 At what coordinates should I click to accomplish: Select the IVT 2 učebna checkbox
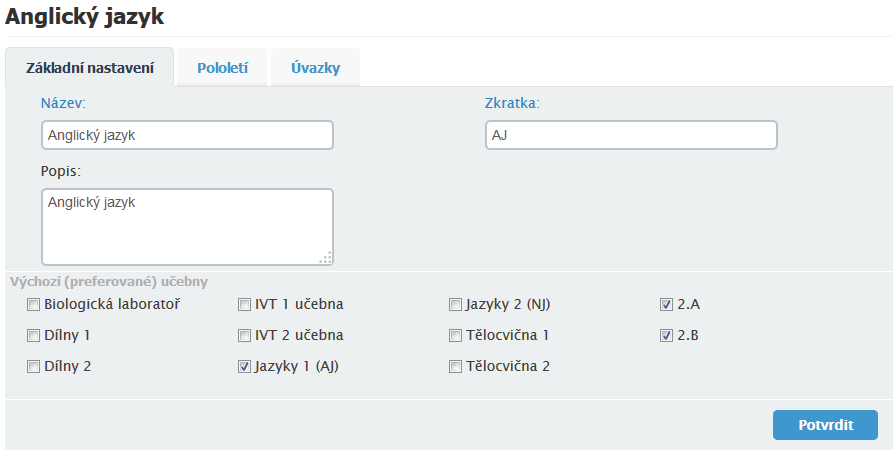click(245, 335)
